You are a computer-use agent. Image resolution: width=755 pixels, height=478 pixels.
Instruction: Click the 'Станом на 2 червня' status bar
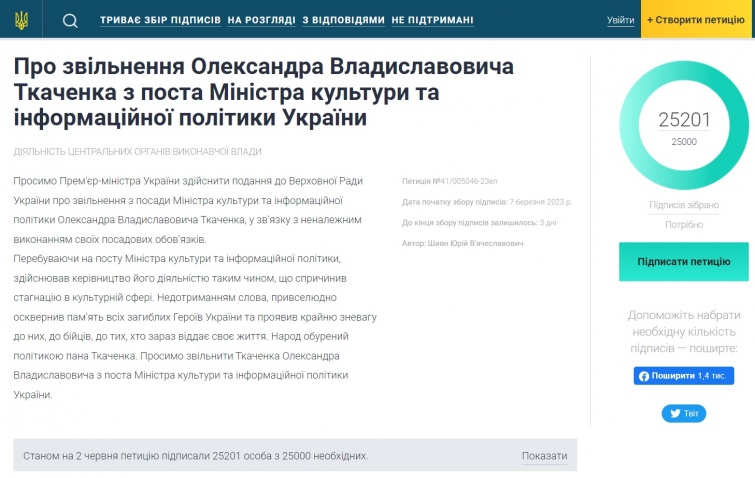pos(196,456)
